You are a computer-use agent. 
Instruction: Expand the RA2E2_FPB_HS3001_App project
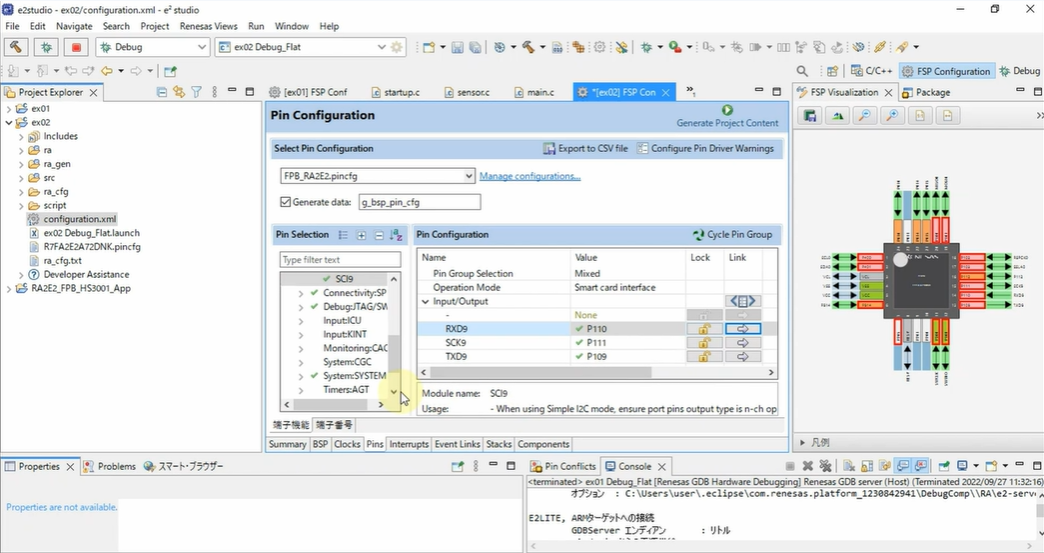click(9, 288)
